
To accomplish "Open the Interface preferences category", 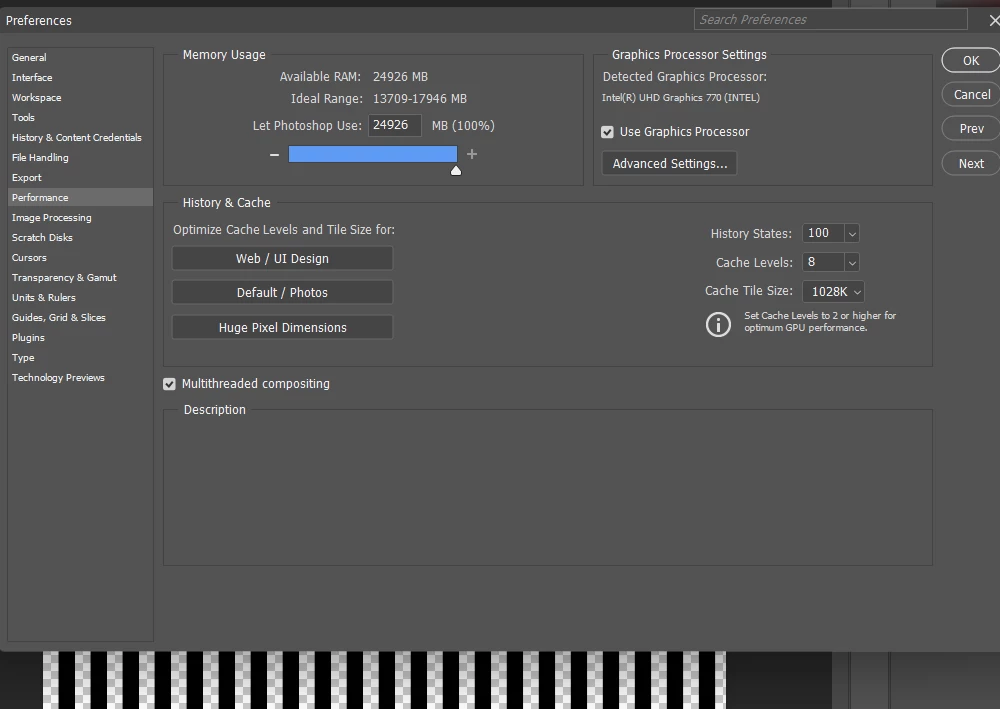I will pos(32,77).
